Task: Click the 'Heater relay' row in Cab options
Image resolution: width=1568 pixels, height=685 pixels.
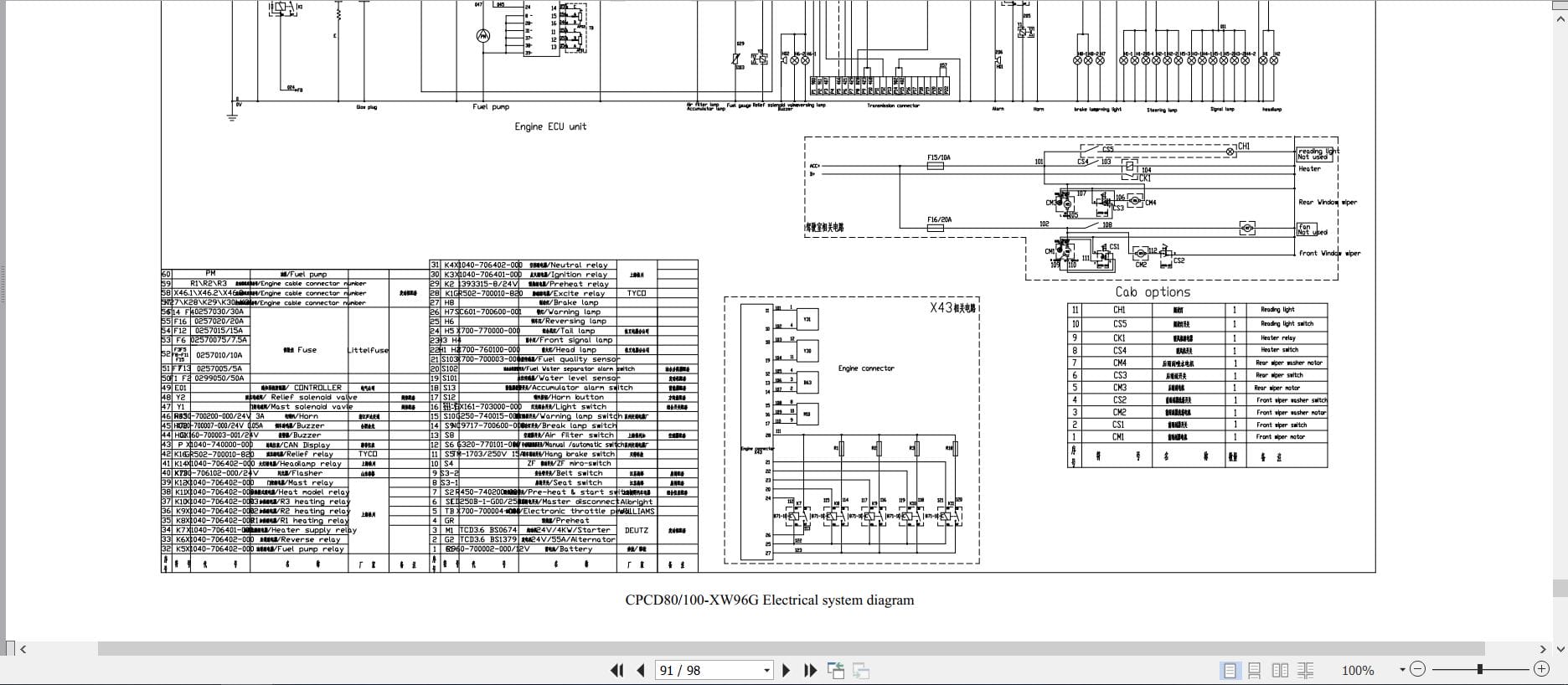Action: coord(1198,337)
